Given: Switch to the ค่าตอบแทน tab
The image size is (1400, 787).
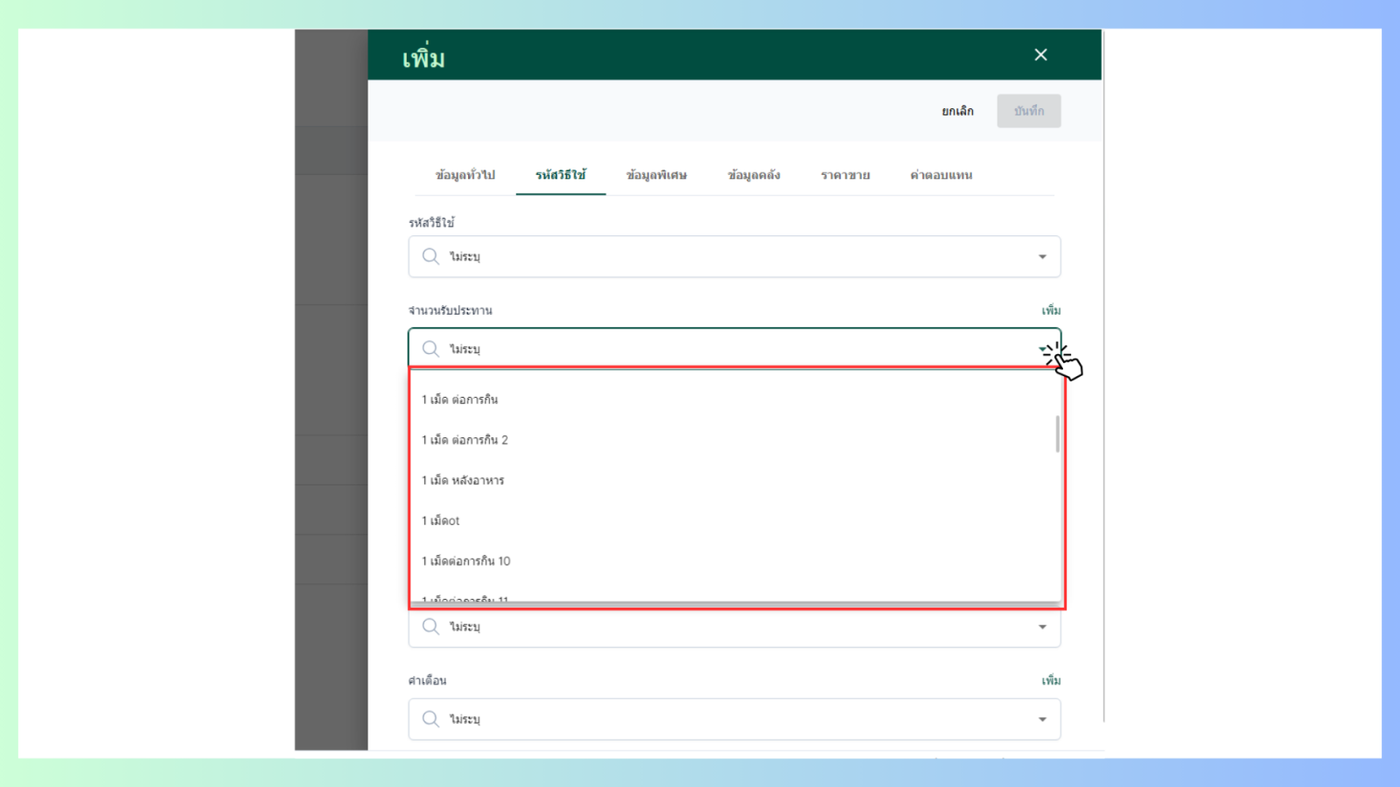Looking at the screenshot, I should pyautogui.click(x=941, y=175).
